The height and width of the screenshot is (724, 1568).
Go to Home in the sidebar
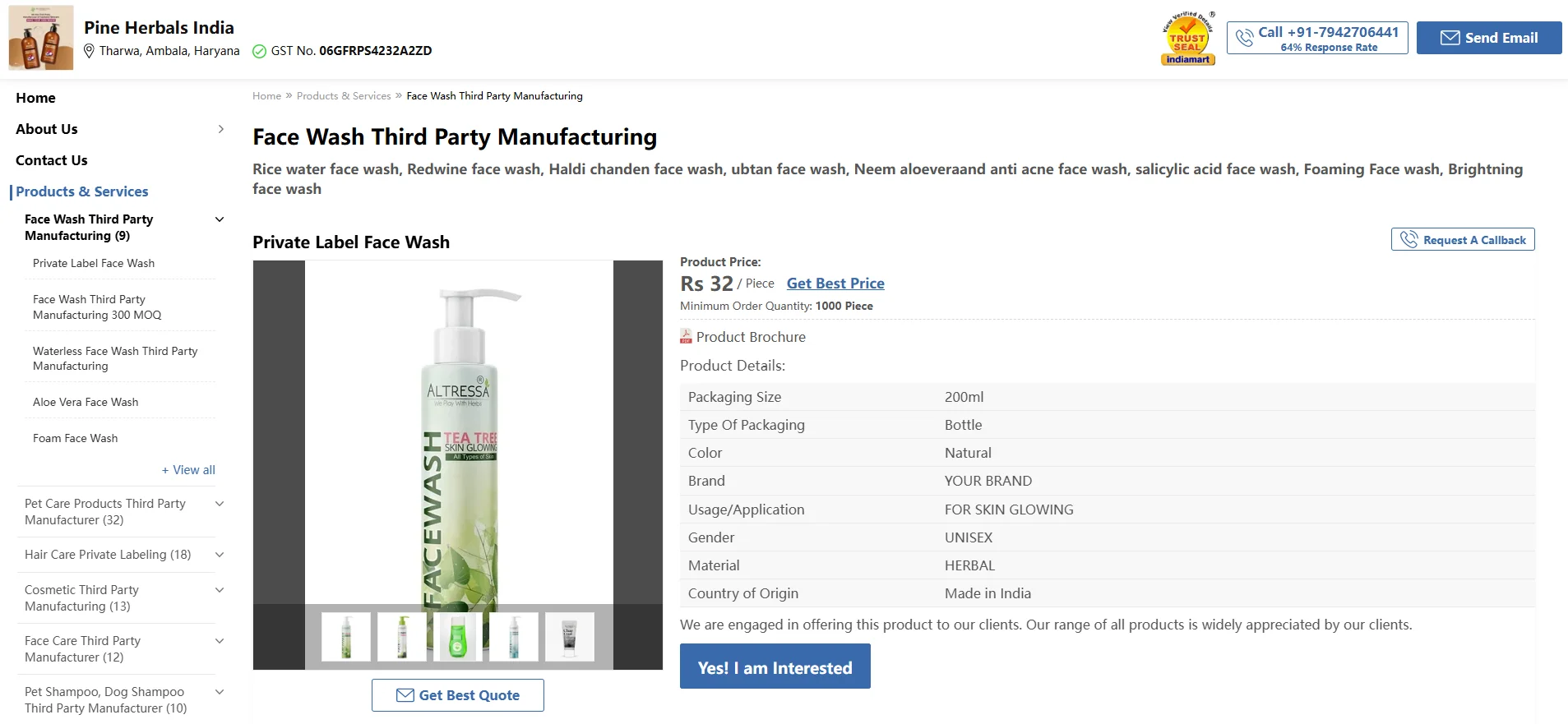pos(35,98)
